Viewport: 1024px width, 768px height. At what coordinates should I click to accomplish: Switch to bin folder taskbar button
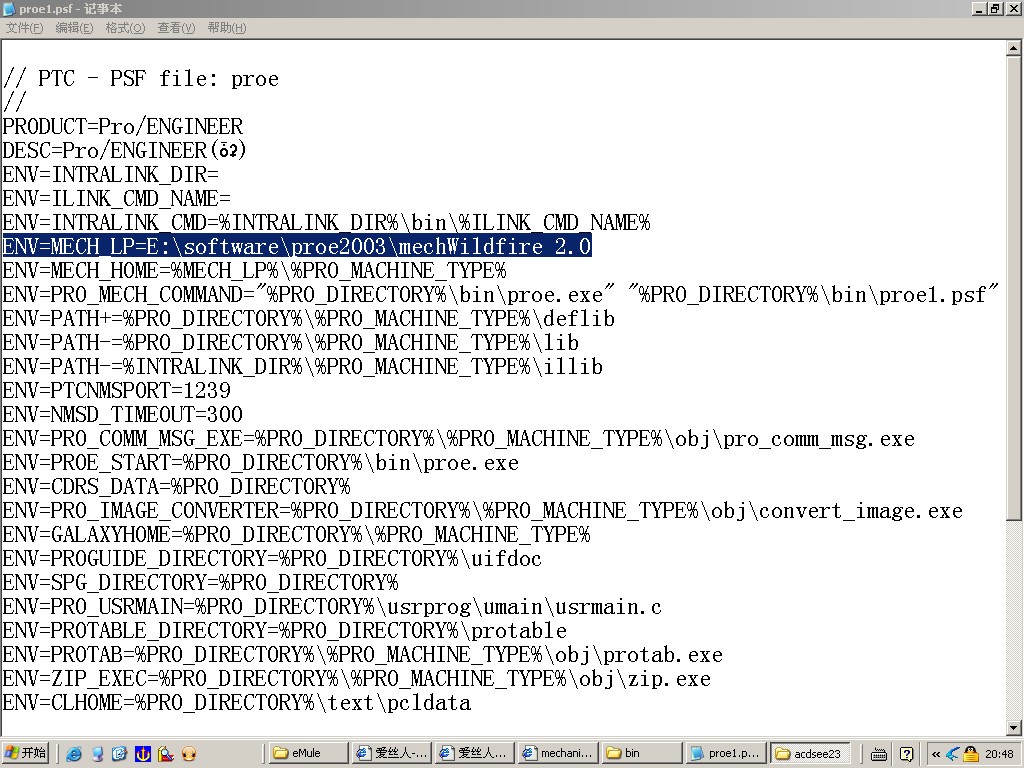click(x=641, y=753)
